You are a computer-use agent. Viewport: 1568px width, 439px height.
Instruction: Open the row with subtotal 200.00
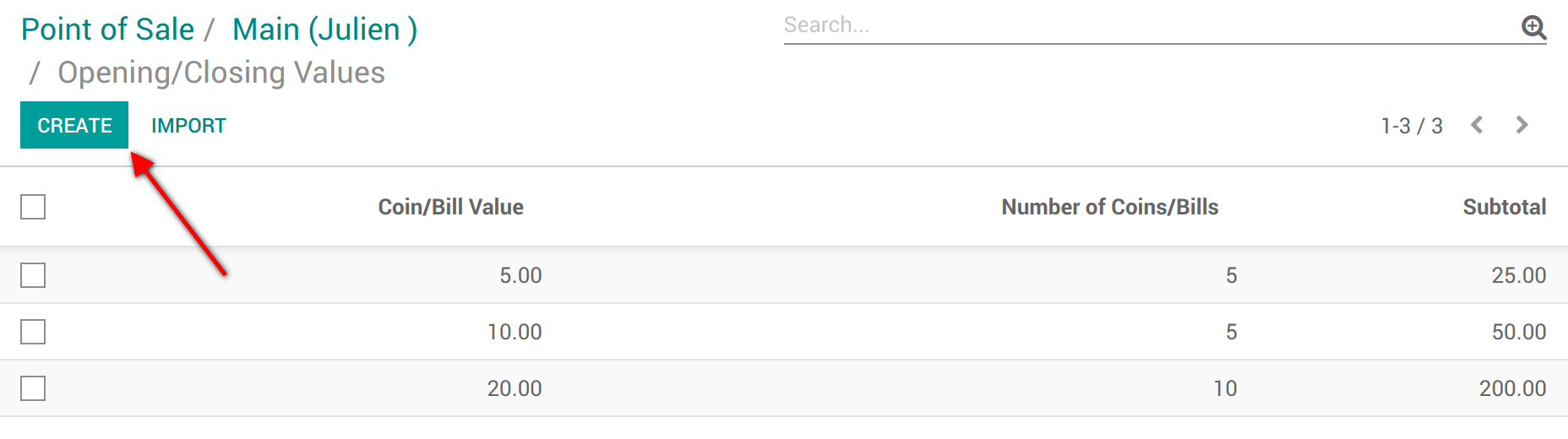pyautogui.click(x=1512, y=388)
